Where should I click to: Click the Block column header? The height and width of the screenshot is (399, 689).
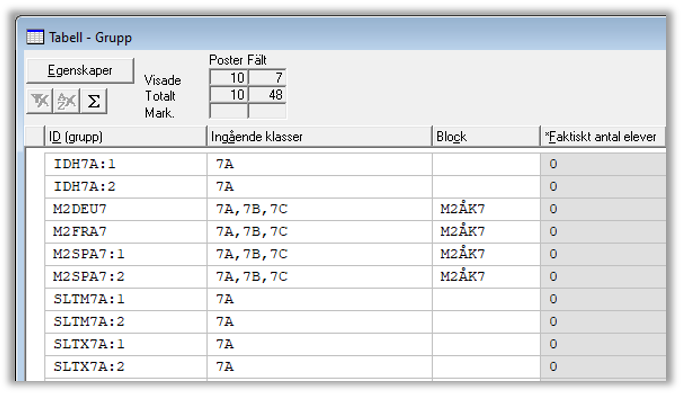coord(486,137)
